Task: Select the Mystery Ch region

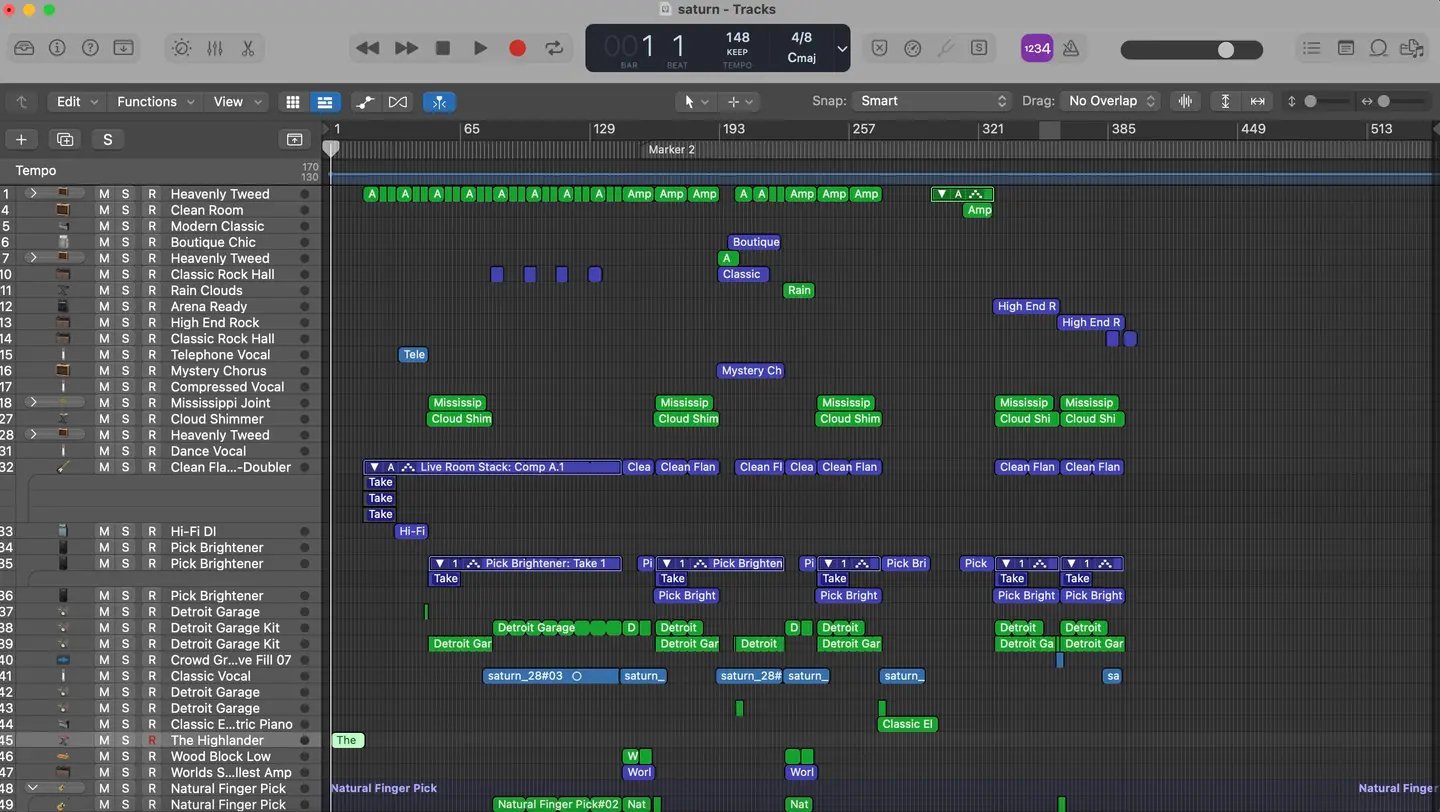Action: 751,370
